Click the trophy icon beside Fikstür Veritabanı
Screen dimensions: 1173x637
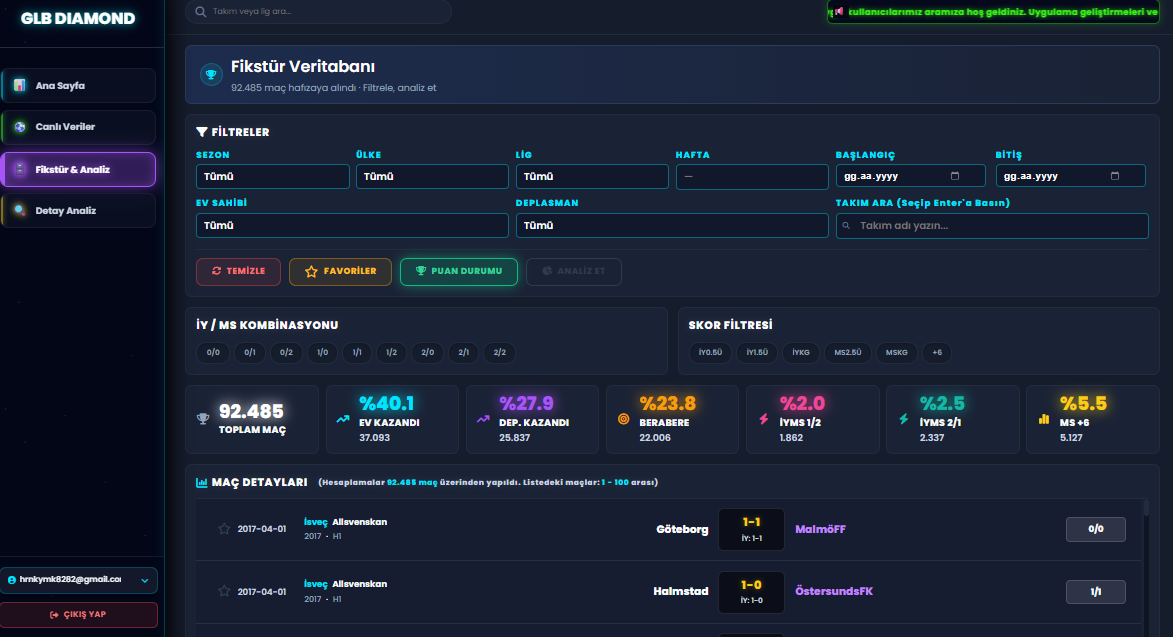coord(211,74)
